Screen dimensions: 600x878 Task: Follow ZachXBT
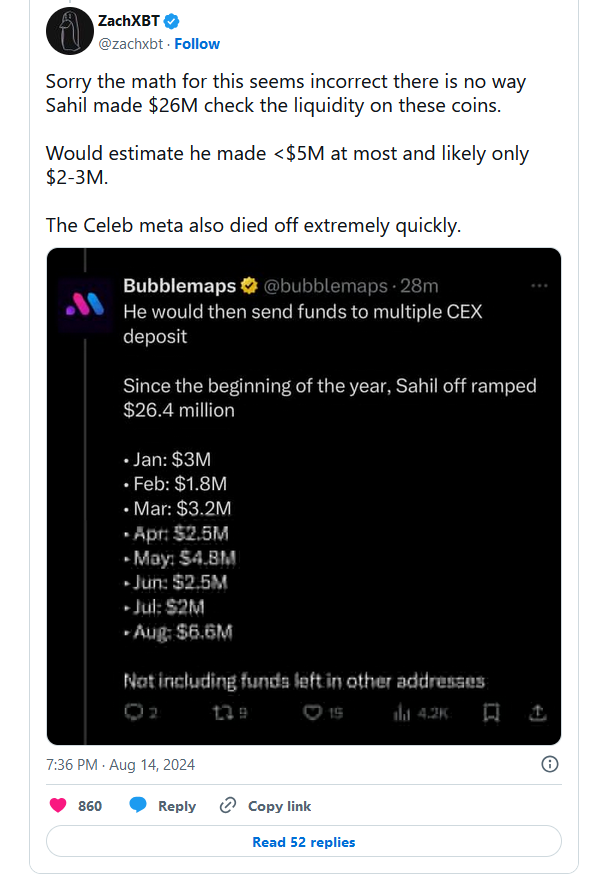click(x=198, y=44)
